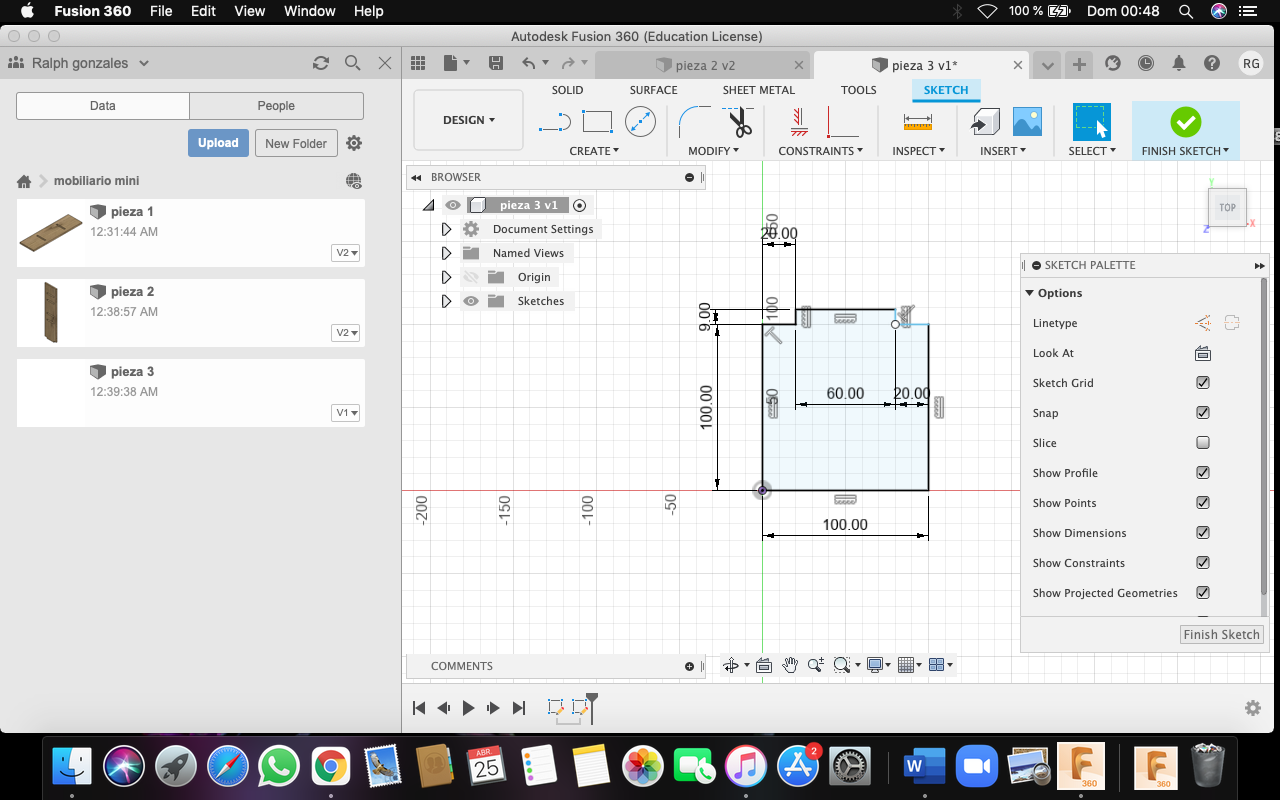Viewport: 1280px width, 800px height.
Task: Toggle the Sketch Grid checkbox
Action: (1203, 383)
